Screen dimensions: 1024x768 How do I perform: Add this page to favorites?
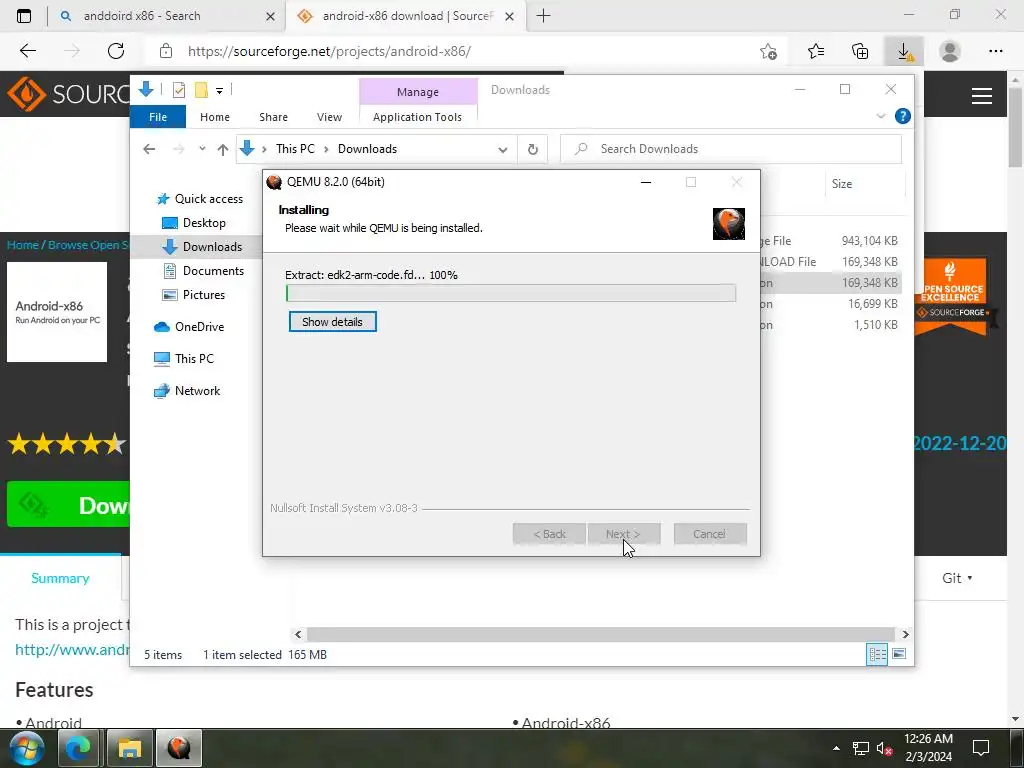tap(769, 51)
